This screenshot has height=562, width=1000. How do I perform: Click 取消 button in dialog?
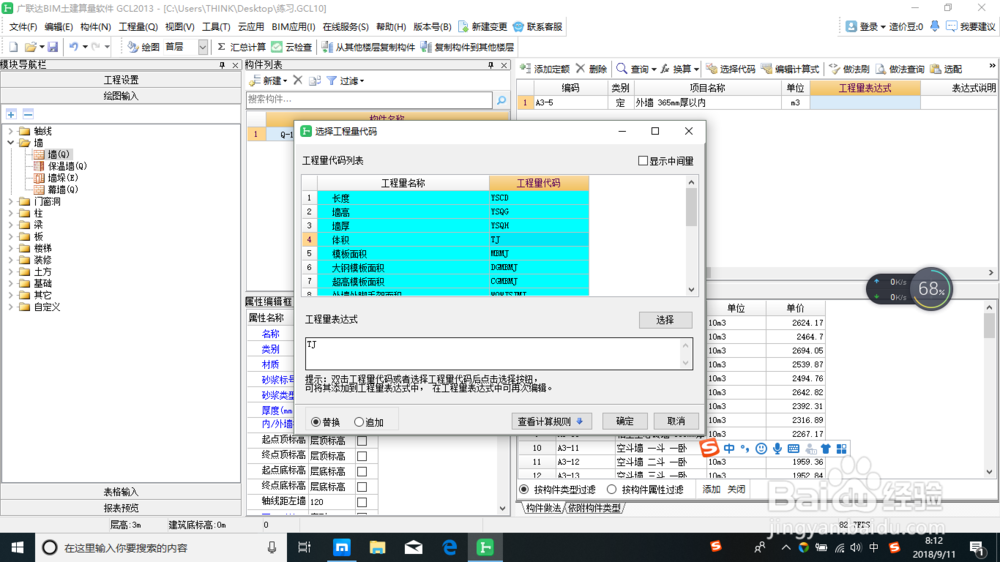676,421
